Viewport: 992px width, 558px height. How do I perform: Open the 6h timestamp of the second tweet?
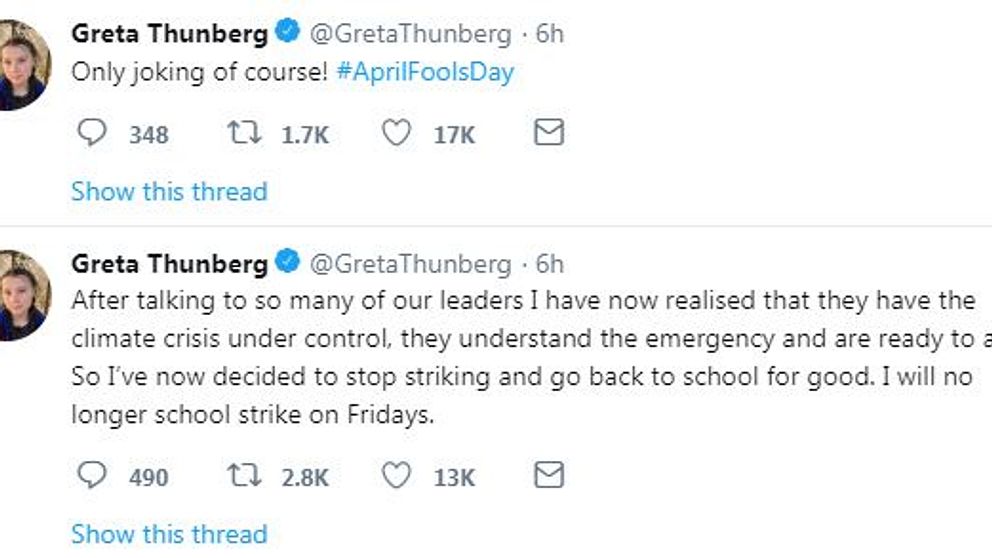[549, 264]
